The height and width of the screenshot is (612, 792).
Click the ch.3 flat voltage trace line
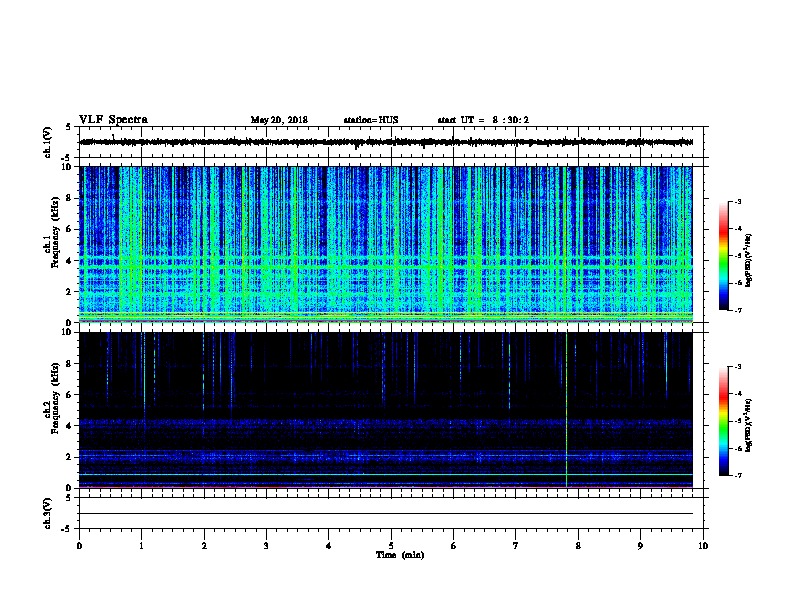(386, 514)
